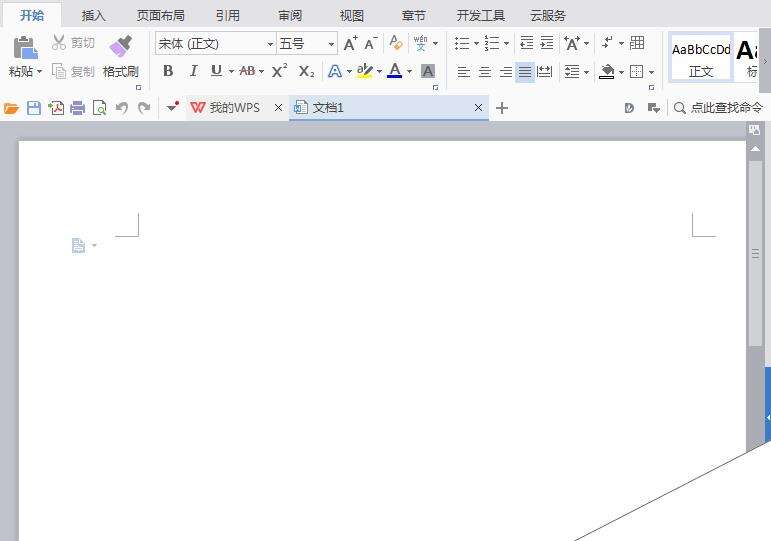The image size is (771, 541).
Task: Toggle Underline formatting
Action: [x=216, y=71]
